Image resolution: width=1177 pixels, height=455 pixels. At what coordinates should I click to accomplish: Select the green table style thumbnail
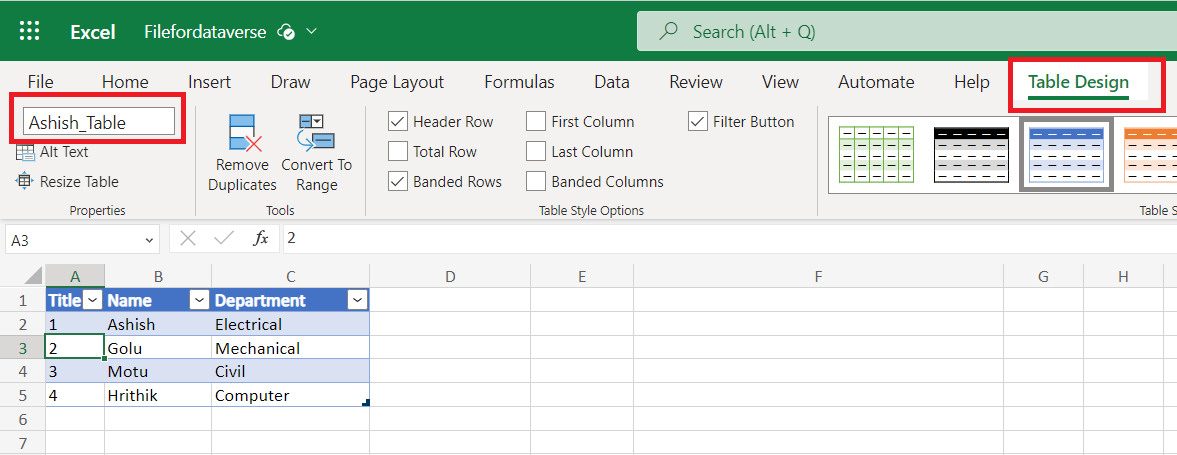876,154
